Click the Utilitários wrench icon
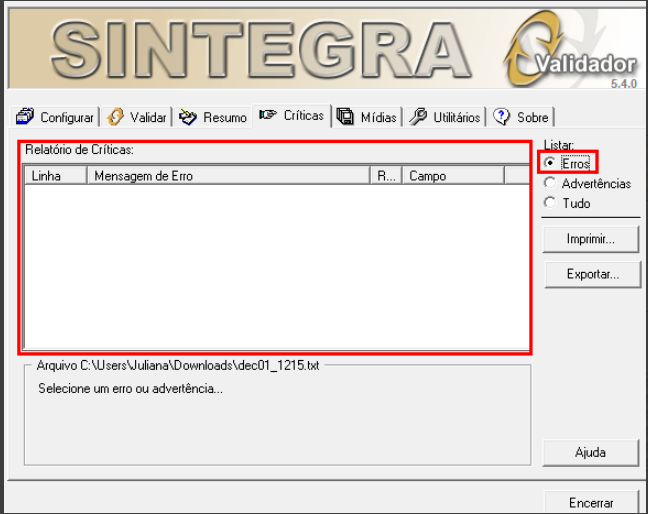Viewport: 648px width, 514px height. coord(418,117)
